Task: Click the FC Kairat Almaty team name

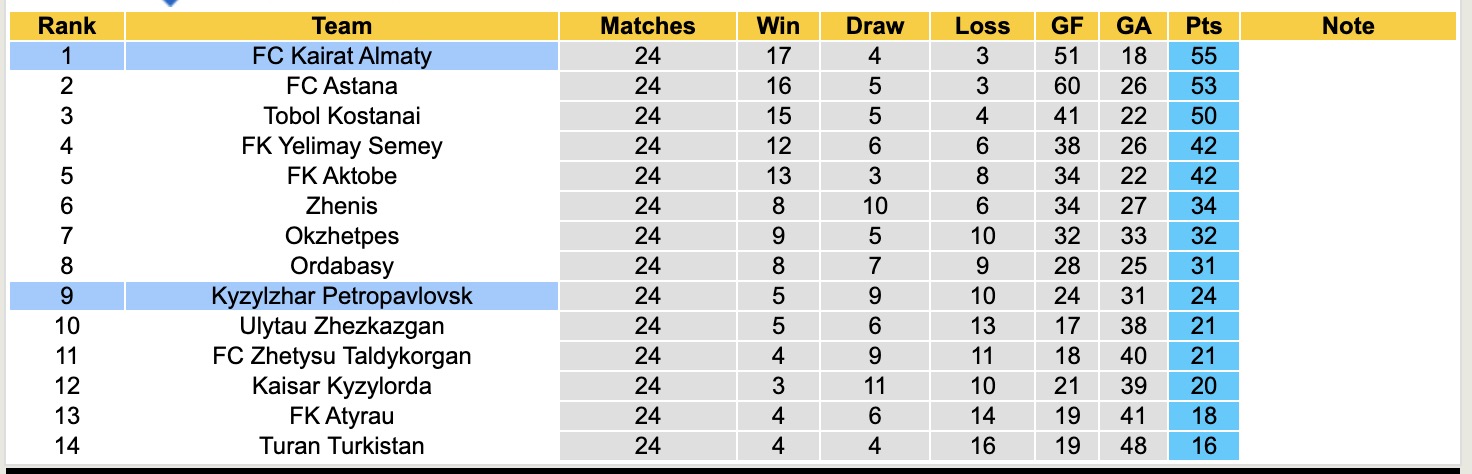Action: tap(341, 56)
